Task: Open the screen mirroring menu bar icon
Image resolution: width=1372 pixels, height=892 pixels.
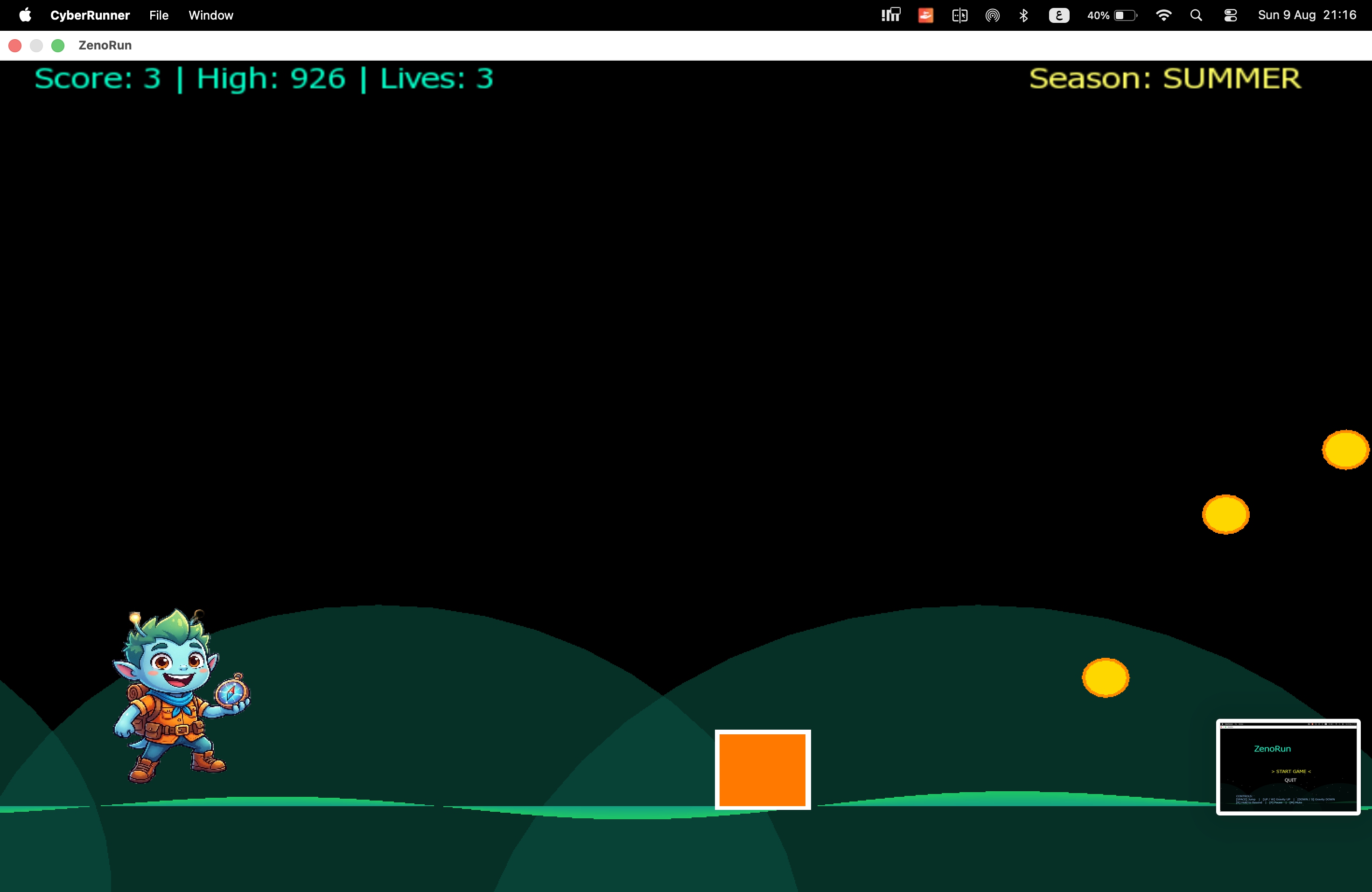Action: coord(960,15)
